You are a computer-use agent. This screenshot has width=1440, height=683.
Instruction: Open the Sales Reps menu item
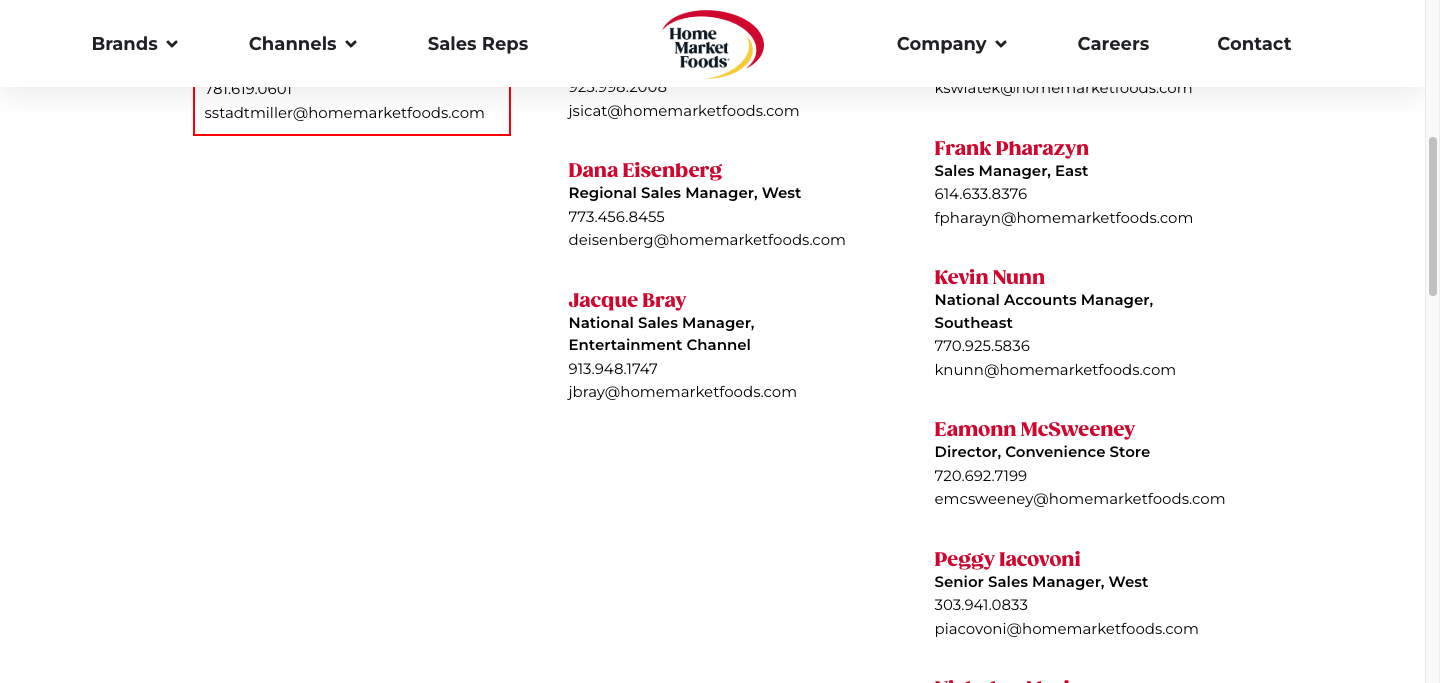(477, 44)
